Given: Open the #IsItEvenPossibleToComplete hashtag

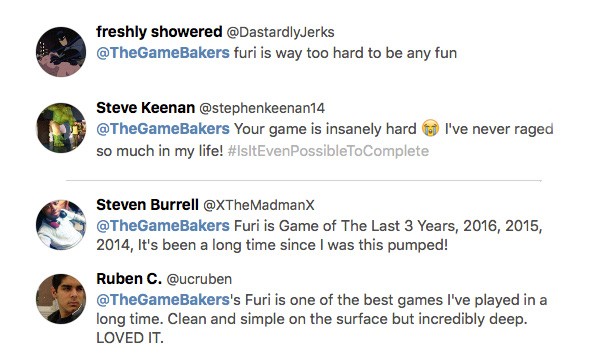Looking at the screenshot, I should [x=328, y=151].
